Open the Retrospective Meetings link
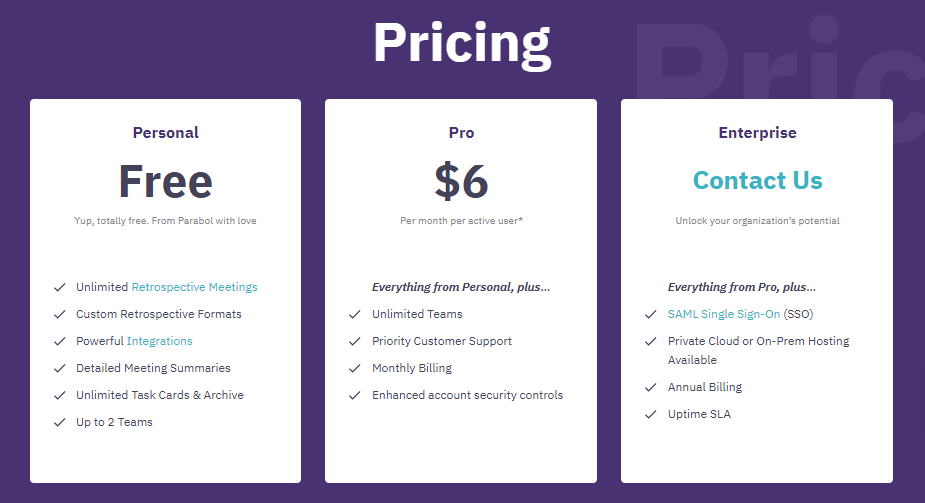This screenshot has height=503, width=925. pos(194,287)
